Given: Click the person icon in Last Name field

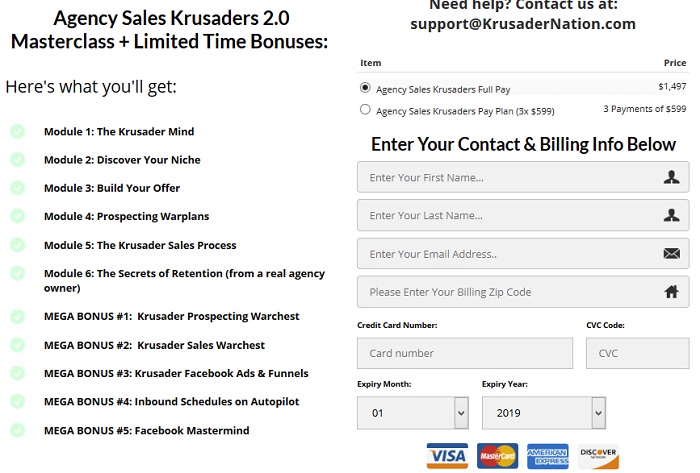Looking at the screenshot, I should click(671, 215).
